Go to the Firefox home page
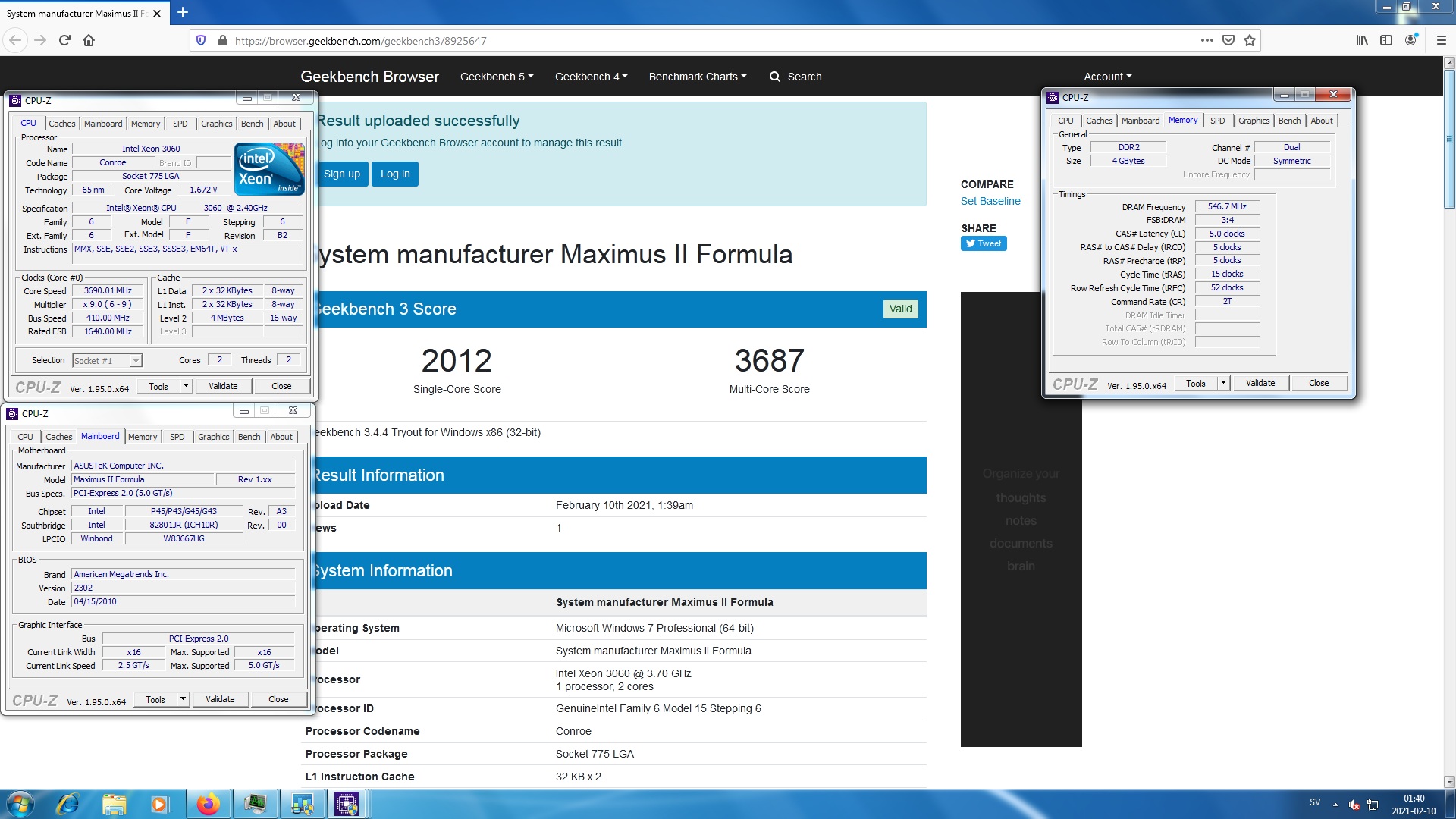Screen dimensions: 1456x819 (x=89, y=40)
